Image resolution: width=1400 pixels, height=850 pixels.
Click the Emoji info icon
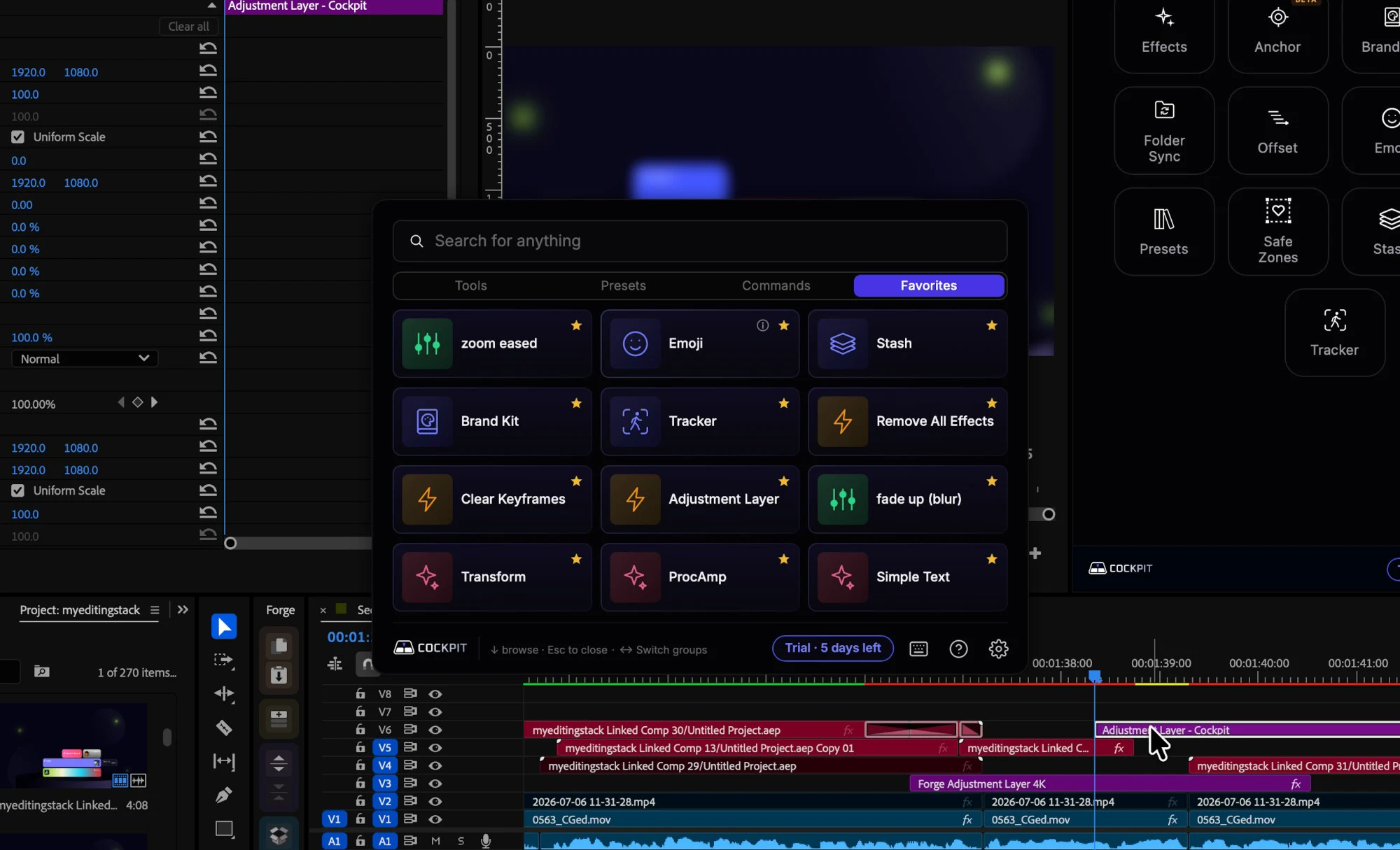(762, 325)
